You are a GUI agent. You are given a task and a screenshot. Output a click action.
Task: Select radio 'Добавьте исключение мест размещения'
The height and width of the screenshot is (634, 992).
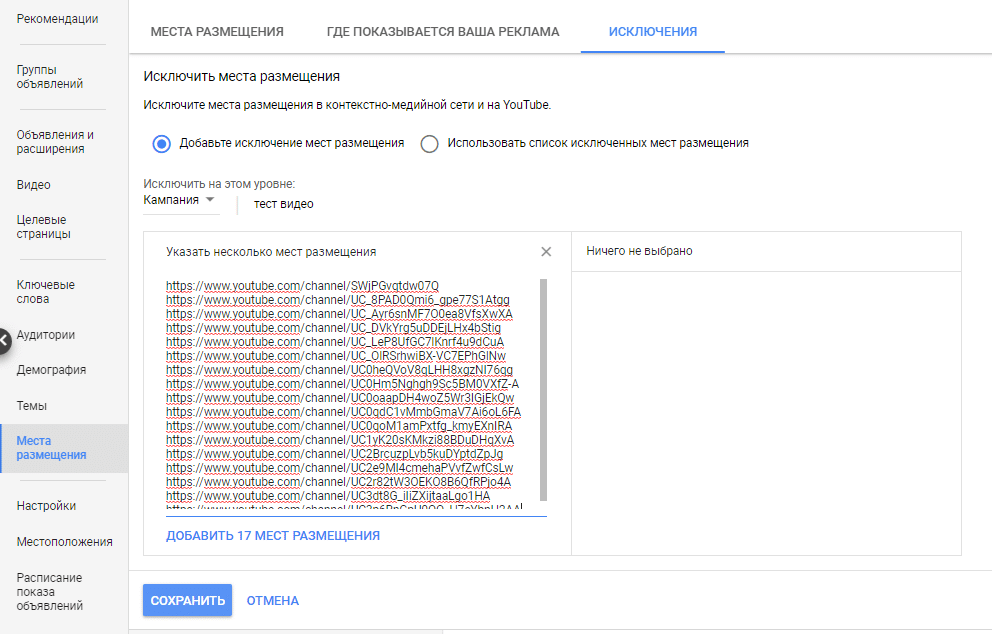161,144
